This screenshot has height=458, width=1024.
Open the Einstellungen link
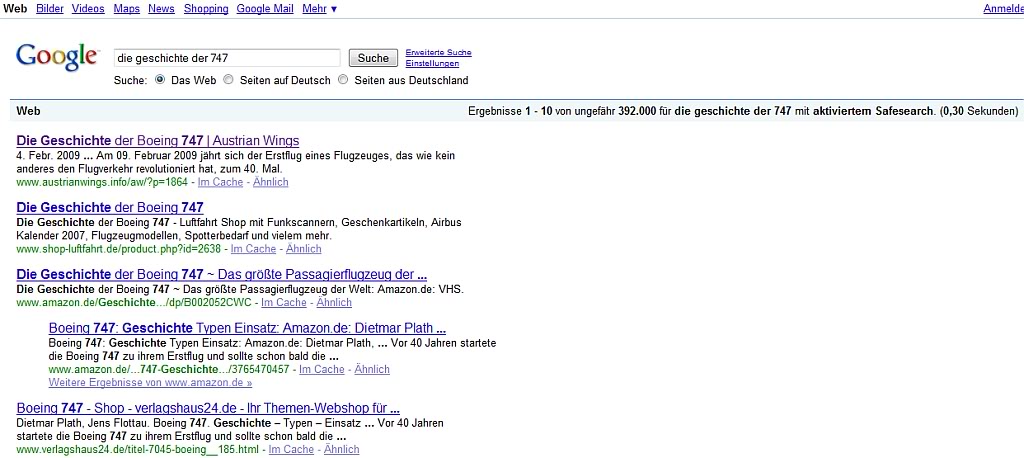click(432, 63)
